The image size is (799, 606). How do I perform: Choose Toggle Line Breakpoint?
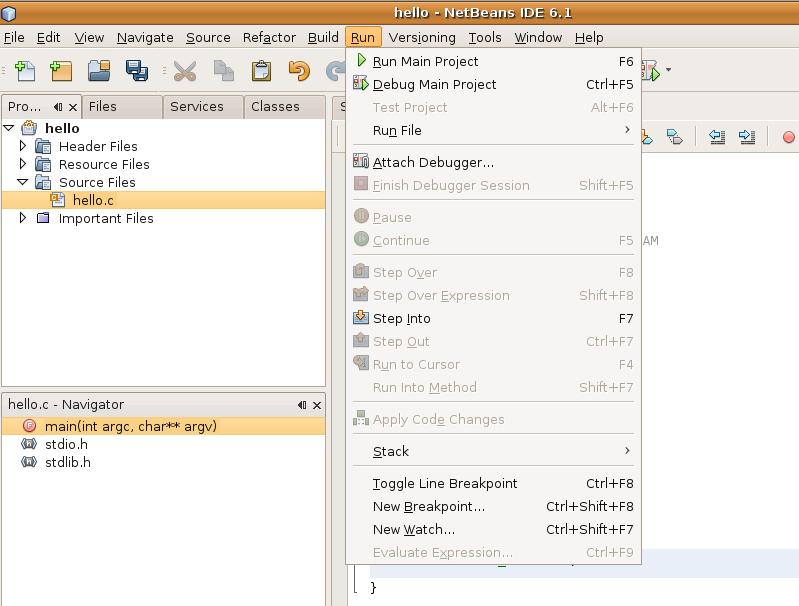coord(493,483)
